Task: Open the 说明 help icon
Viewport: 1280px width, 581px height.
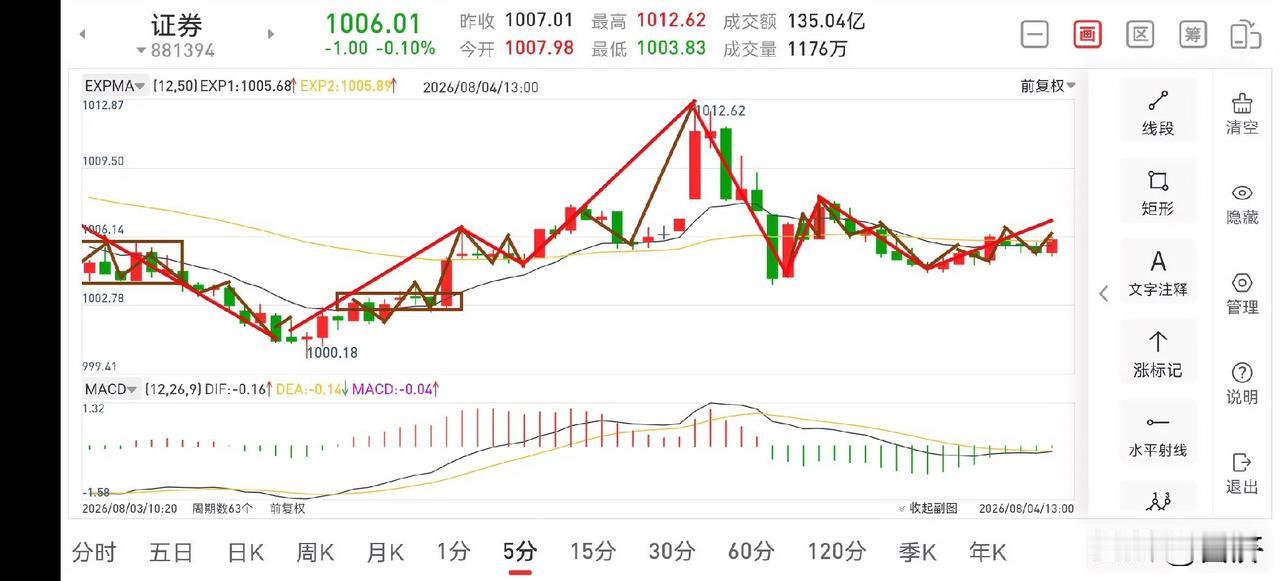Action: point(1242,384)
